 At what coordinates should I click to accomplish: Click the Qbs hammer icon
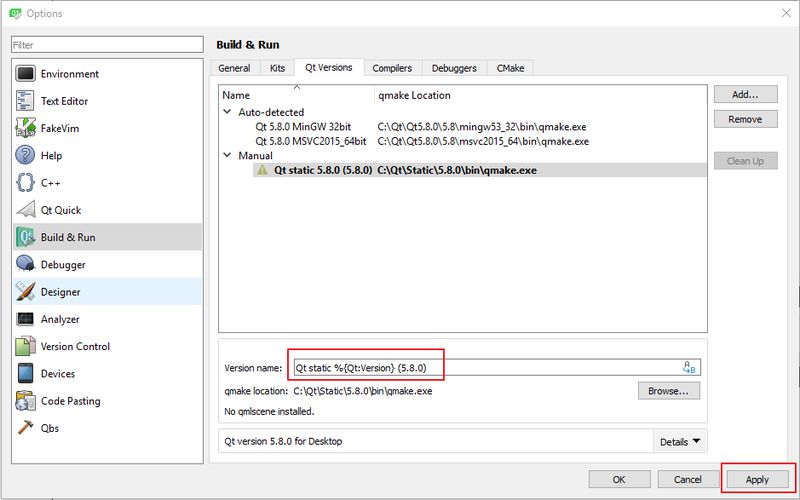tap(26, 428)
